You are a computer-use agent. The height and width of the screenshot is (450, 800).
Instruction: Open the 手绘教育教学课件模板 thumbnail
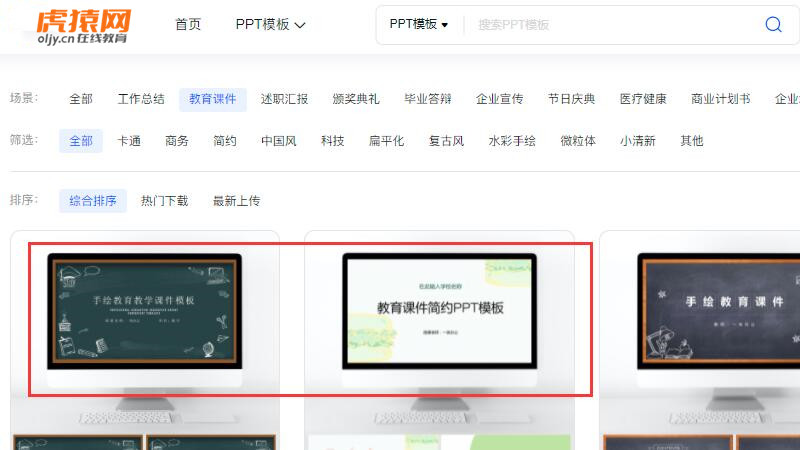[x=145, y=311]
